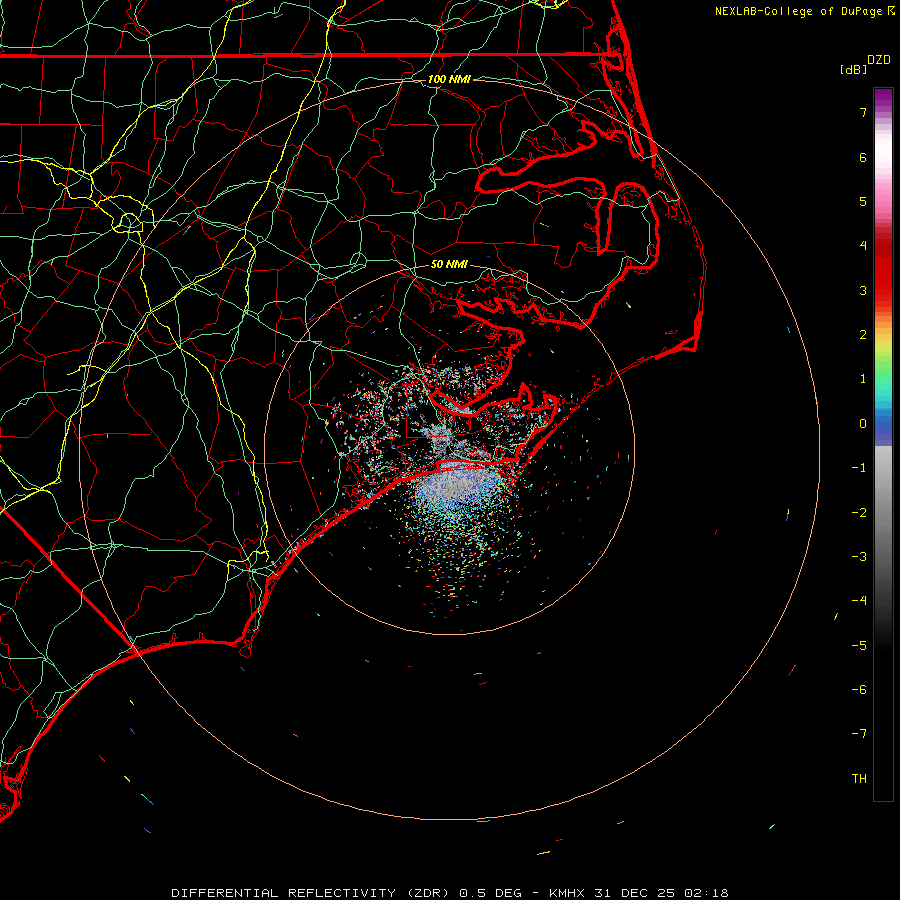This screenshot has height=900, width=900.
Task: Click the purple top of the color bar
Action: tap(882, 95)
